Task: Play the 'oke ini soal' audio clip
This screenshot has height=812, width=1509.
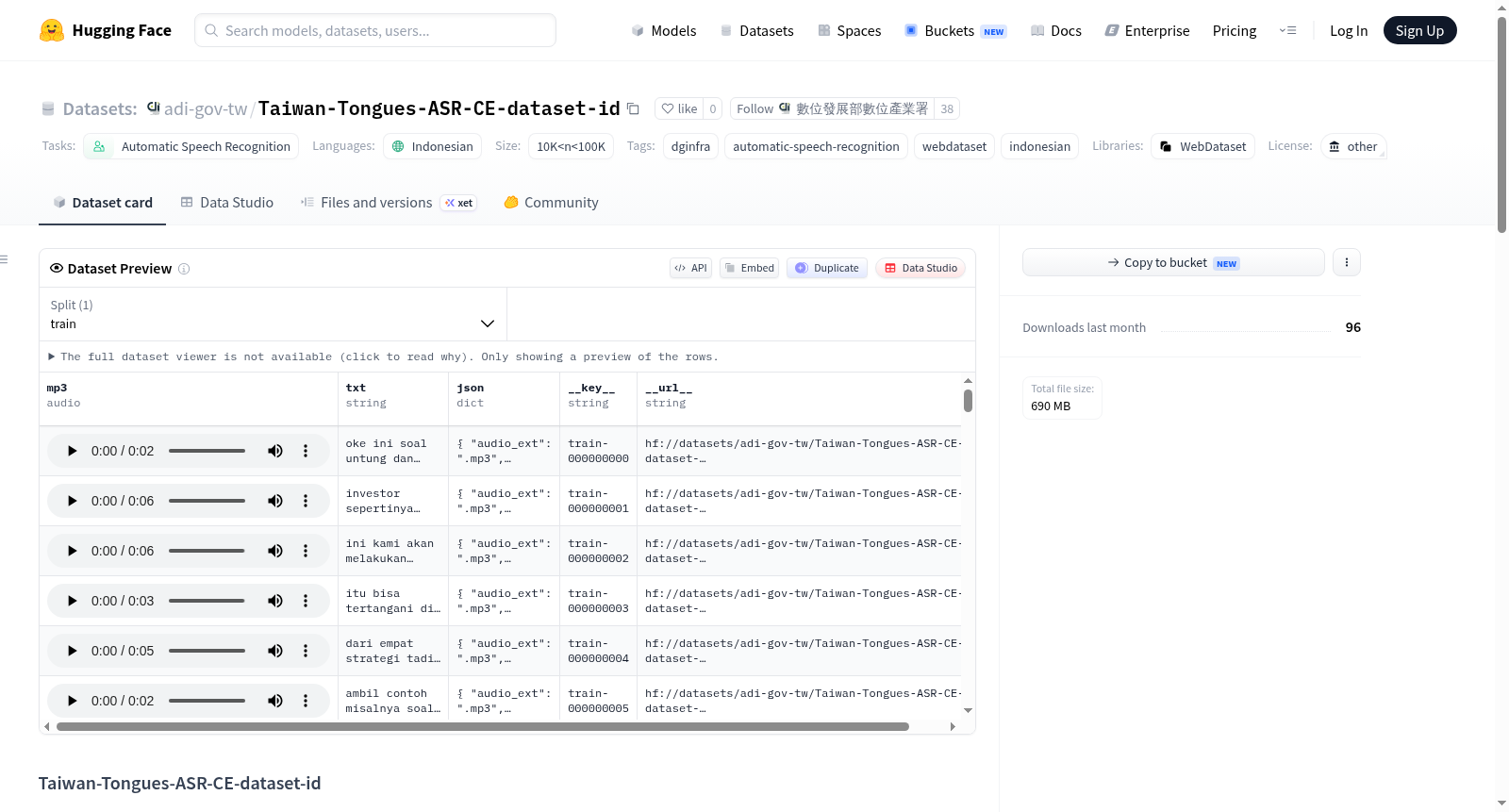Action: pyautogui.click(x=72, y=451)
